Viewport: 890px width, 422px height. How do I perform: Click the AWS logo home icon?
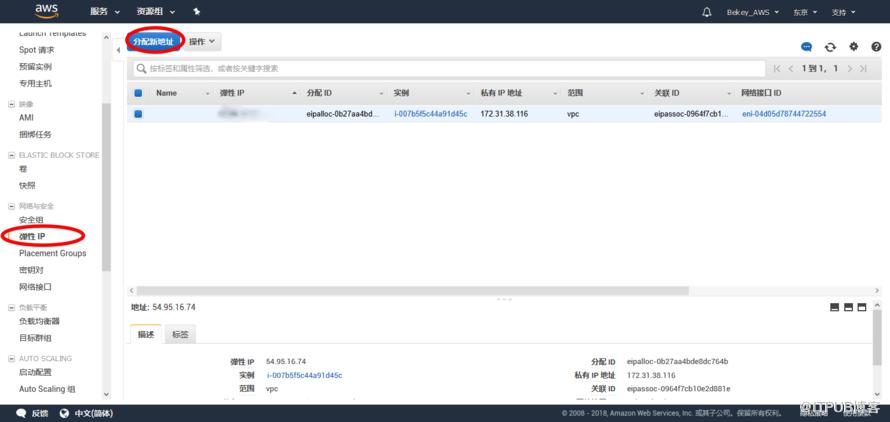click(x=46, y=11)
